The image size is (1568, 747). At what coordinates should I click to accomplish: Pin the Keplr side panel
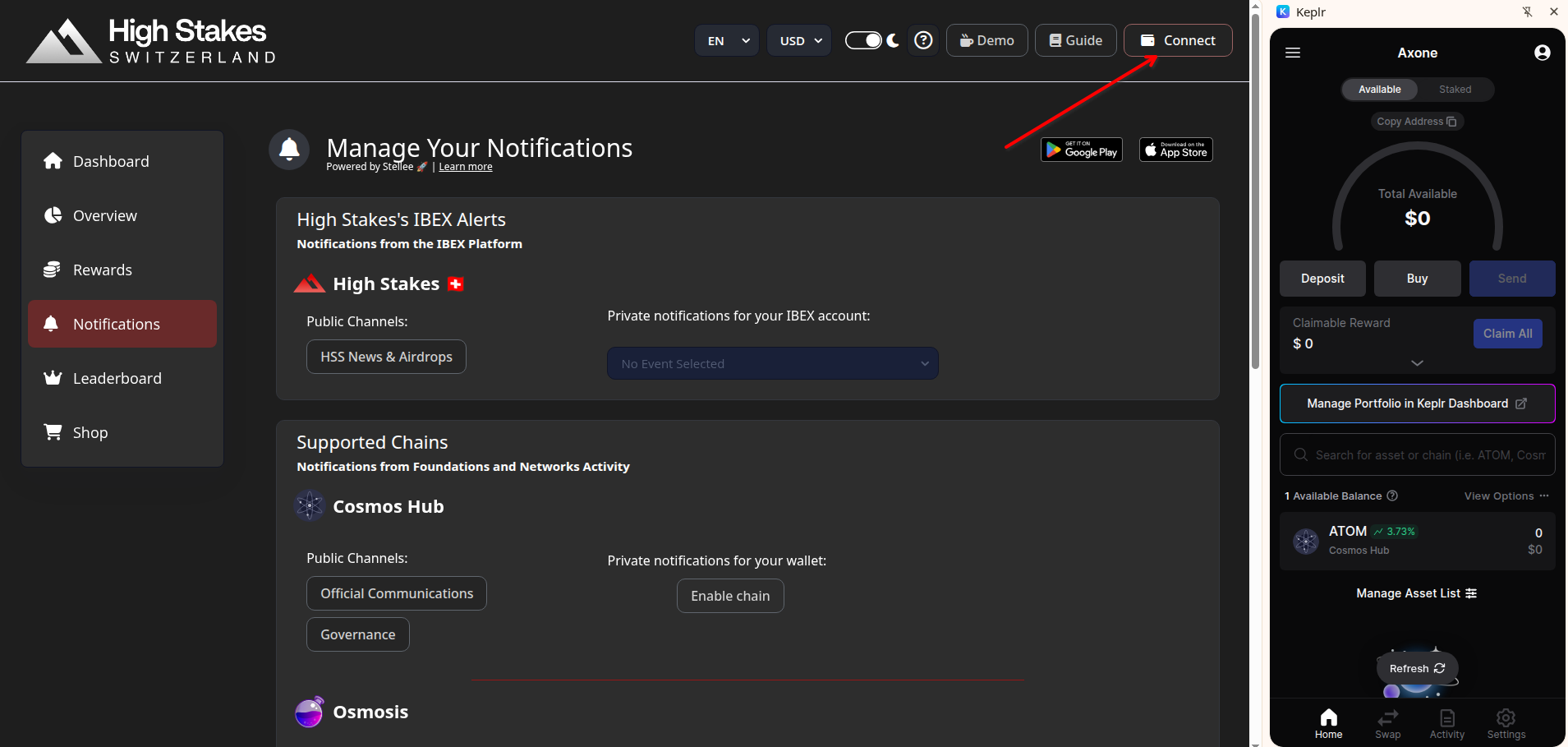pos(1527,12)
